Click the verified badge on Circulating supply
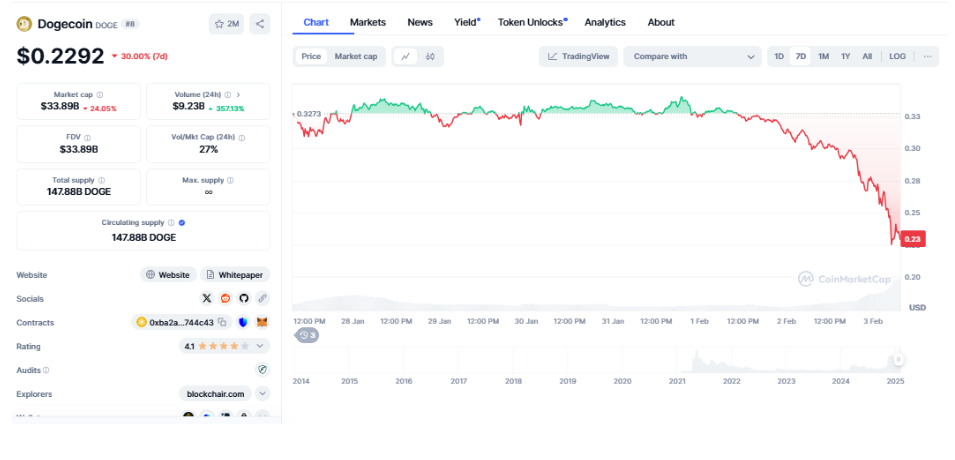This screenshot has width=955, height=460. 181,223
